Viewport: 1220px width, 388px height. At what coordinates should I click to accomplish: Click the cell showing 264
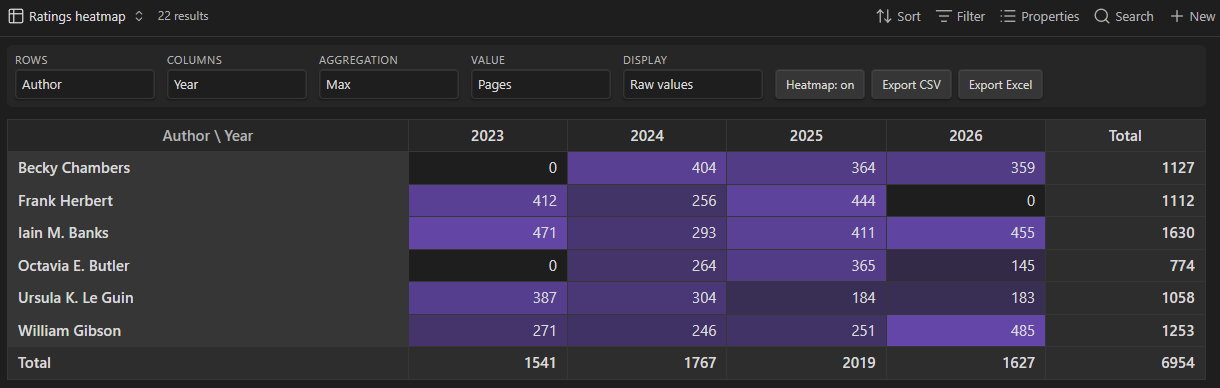point(647,266)
